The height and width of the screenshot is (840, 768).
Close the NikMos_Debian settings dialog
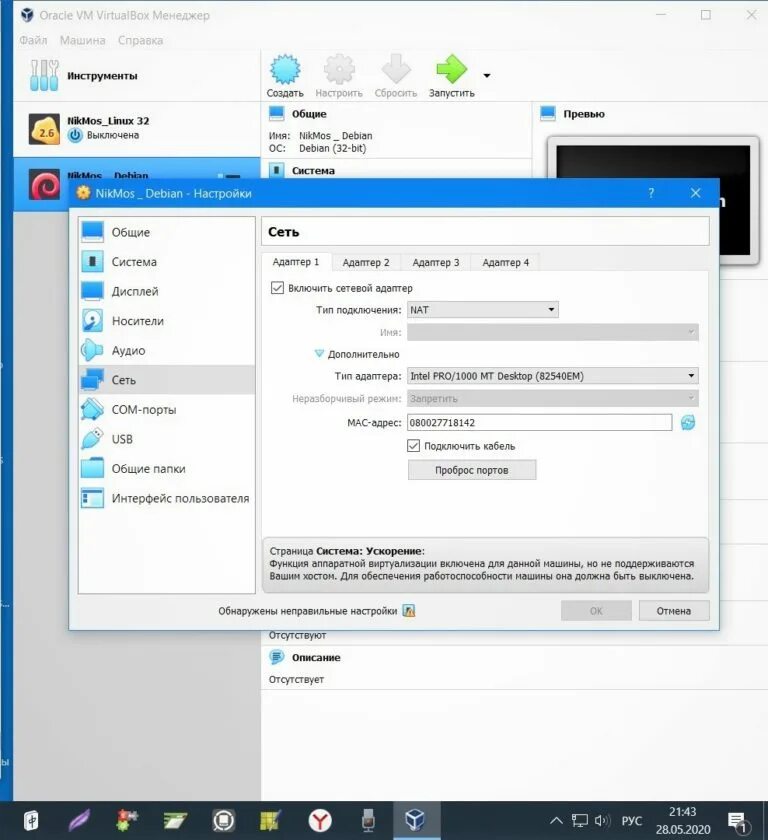click(x=695, y=193)
